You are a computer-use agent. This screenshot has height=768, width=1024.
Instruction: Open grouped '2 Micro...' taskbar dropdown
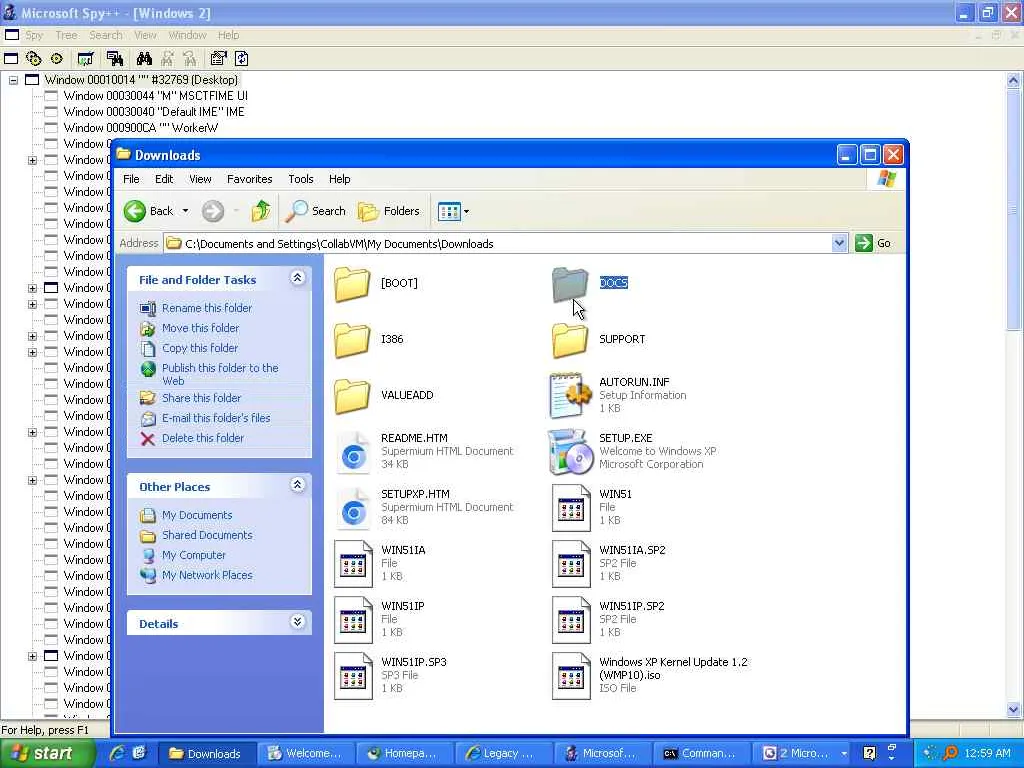click(x=844, y=754)
